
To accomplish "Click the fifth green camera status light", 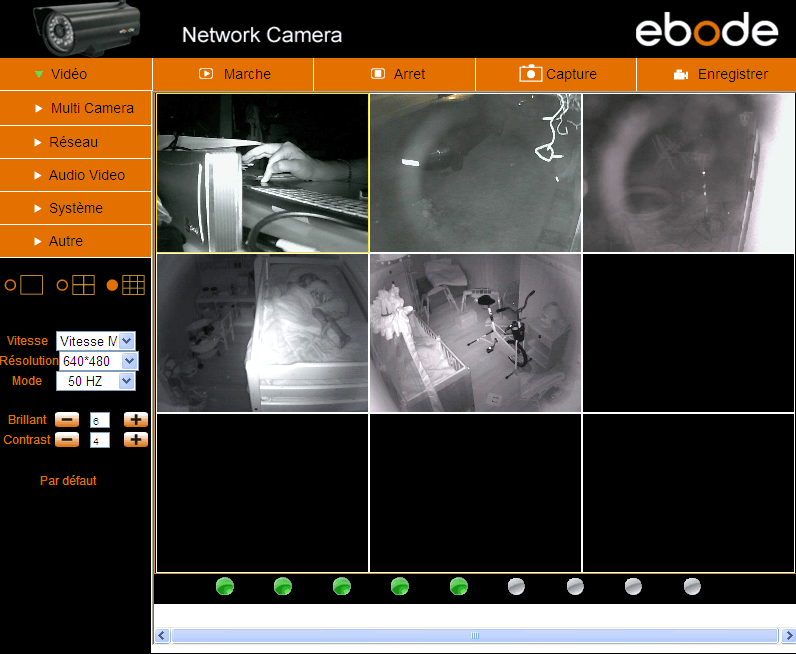I will 459,586.
